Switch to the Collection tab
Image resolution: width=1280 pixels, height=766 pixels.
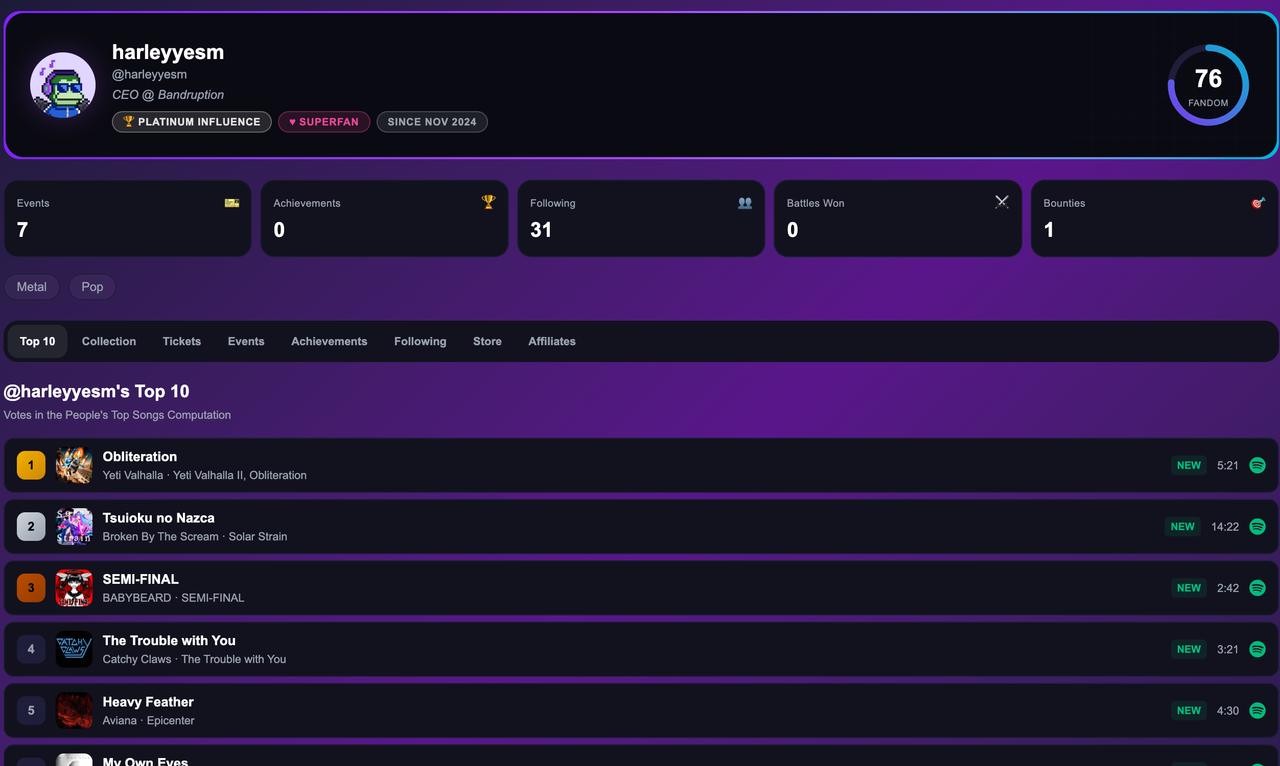pyautogui.click(x=109, y=341)
